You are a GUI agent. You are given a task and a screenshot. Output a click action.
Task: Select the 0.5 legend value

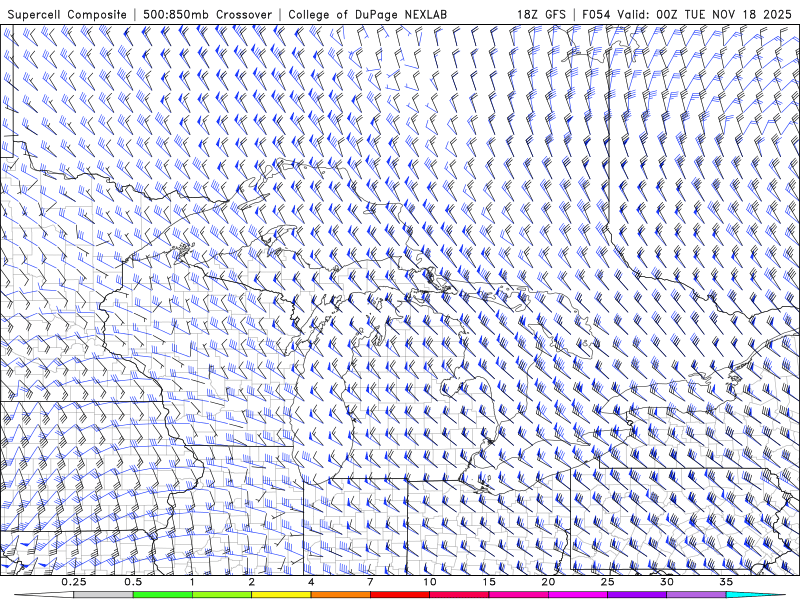point(133,582)
